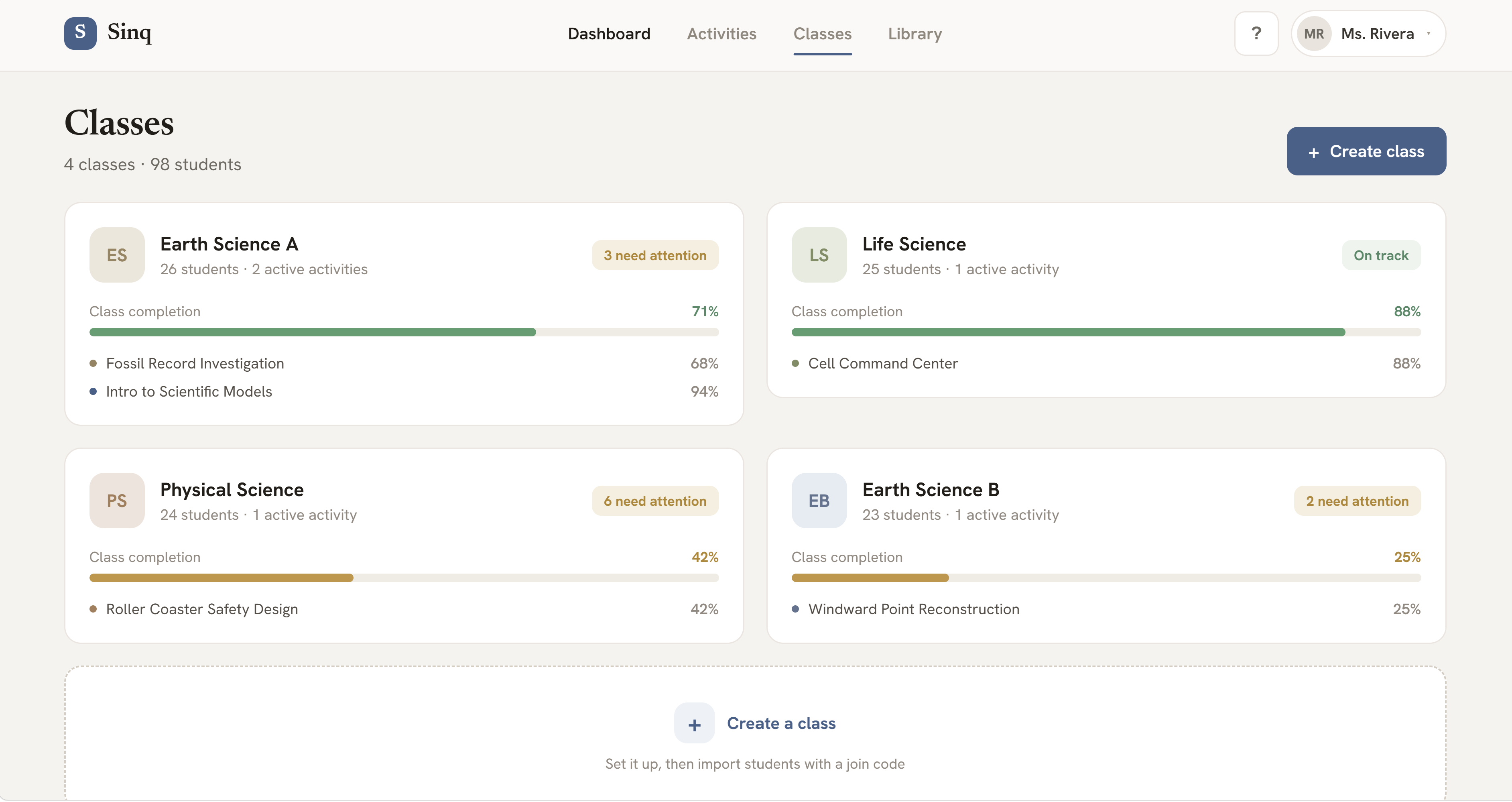Image resolution: width=1512 pixels, height=802 pixels.
Task: Open the ES class badge icon
Action: click(x=117, y=255)
